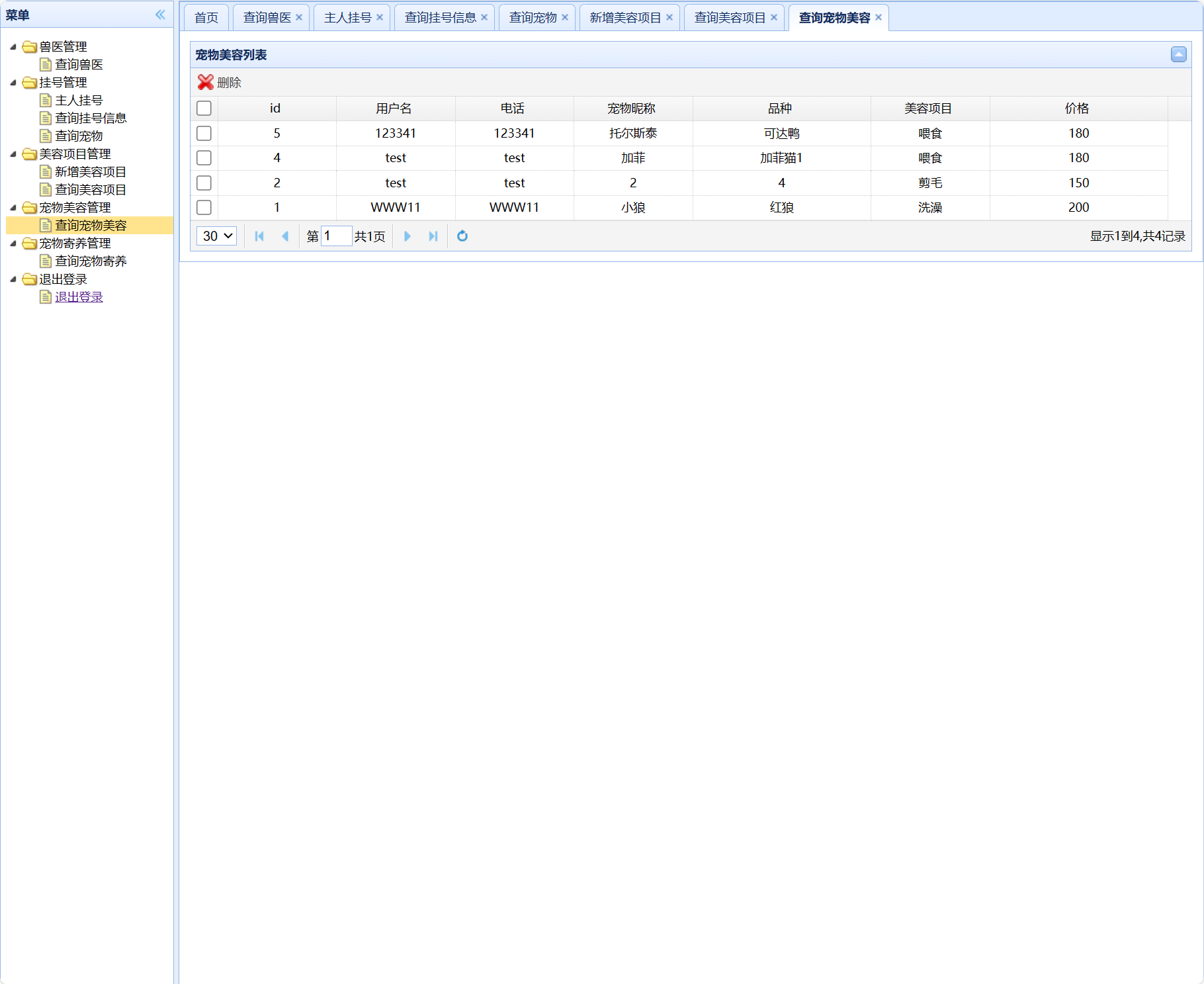Screen dimensions: 1204x984
Task: Refresh the pet grooming list
Action: [x=462, y=236]
